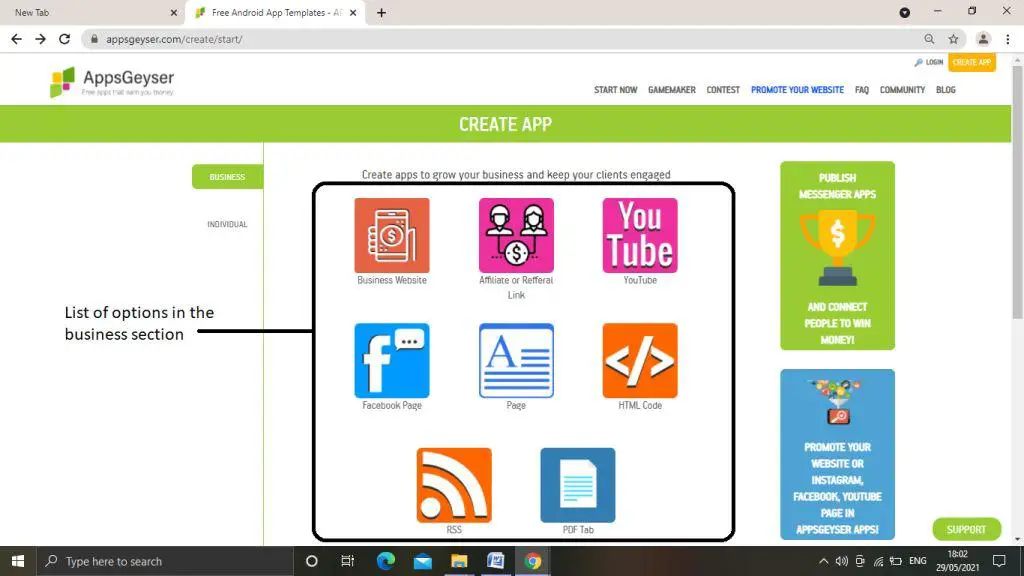
Task: Pick the Facebook Page template icon
Action: pyautogui.click(x=392, y=360)
